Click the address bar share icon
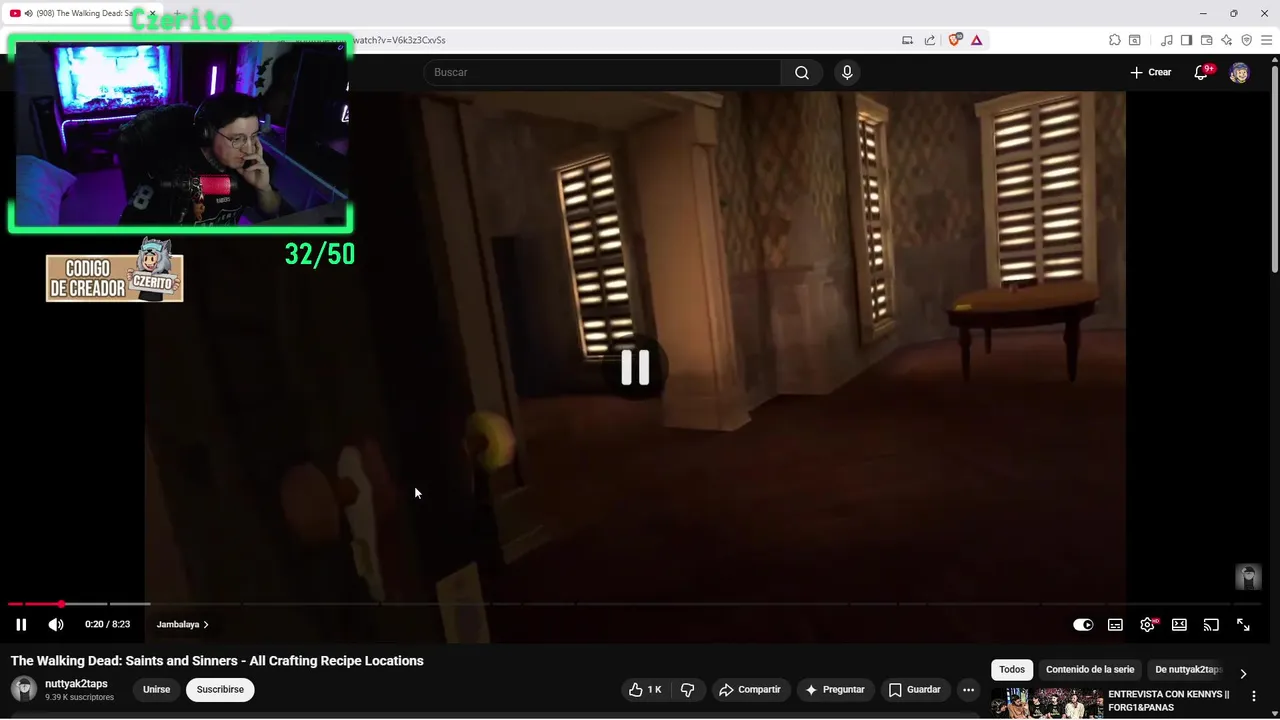Image resolution: width=1280 pixels, height=720 pixels. pyautogui.click(x=930, y=40)
